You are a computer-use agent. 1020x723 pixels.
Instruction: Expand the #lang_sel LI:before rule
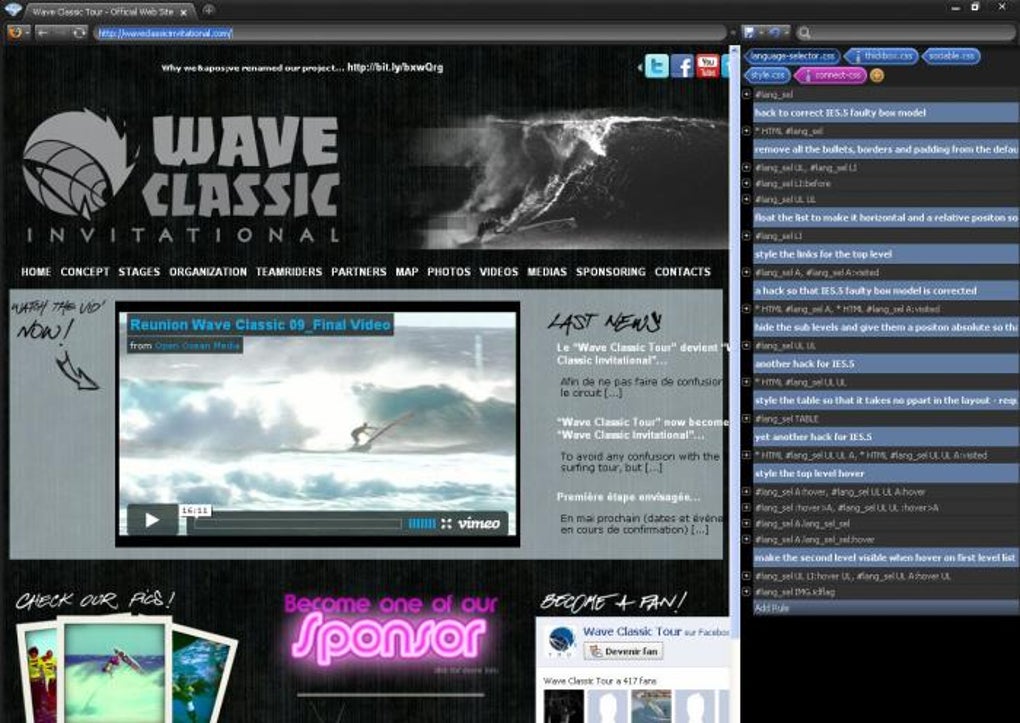coord(747,184)
